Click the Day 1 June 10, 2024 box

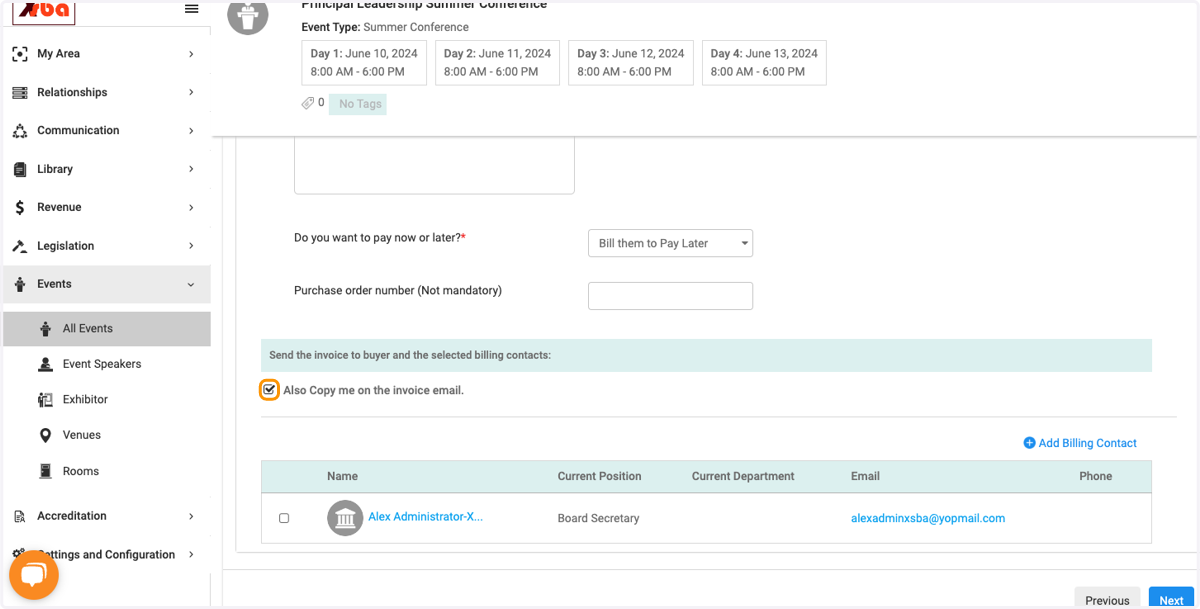click(x=364, y=62)
